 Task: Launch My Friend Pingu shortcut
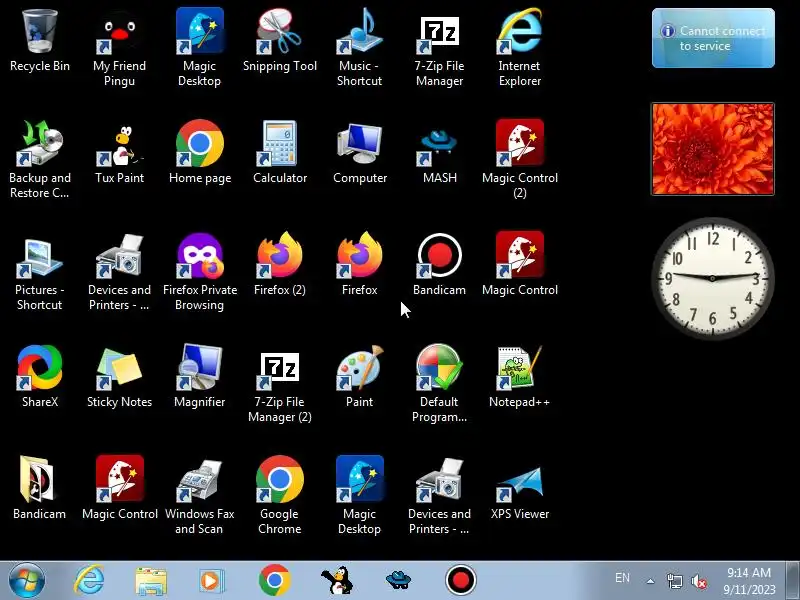119,47
